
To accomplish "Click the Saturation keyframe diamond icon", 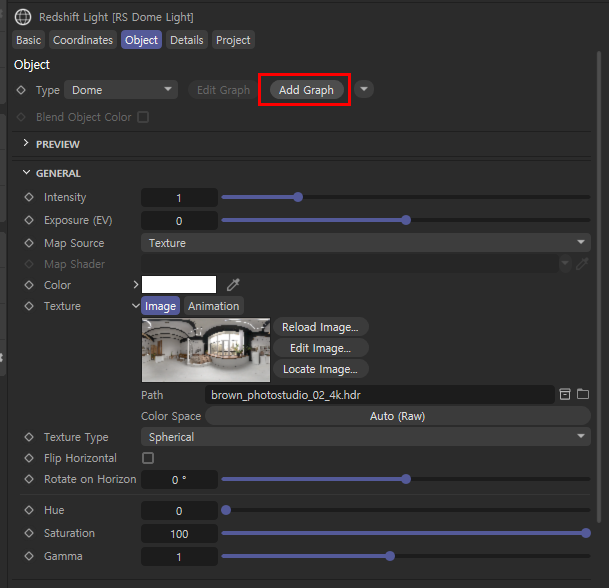I will [29, 534].
